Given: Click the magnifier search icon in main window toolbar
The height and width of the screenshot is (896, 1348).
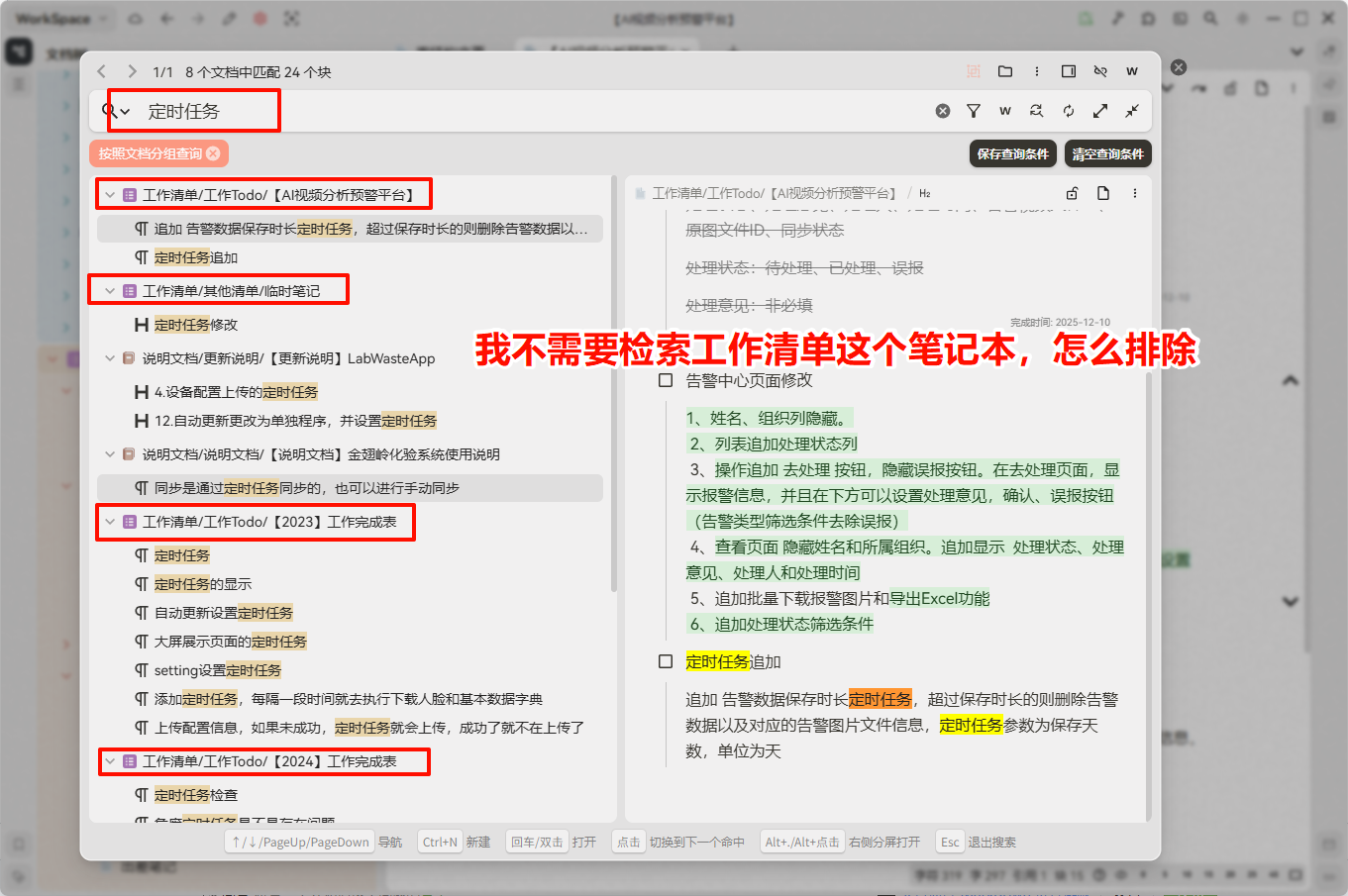Looking at the screenshot, I should 1210,19.
